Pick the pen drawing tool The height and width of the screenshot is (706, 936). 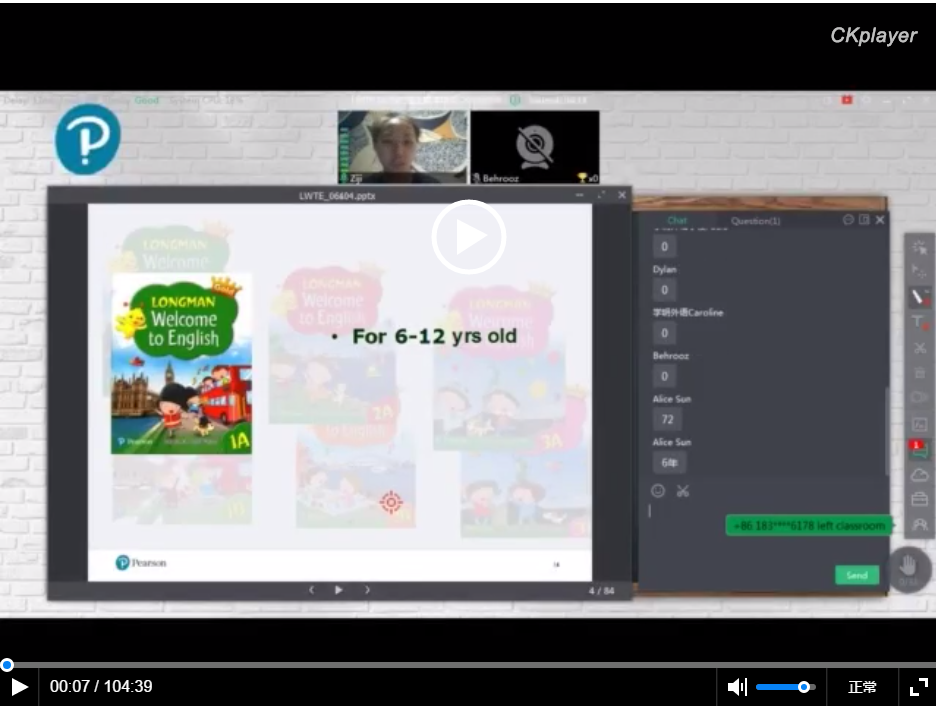pos(919,297)
